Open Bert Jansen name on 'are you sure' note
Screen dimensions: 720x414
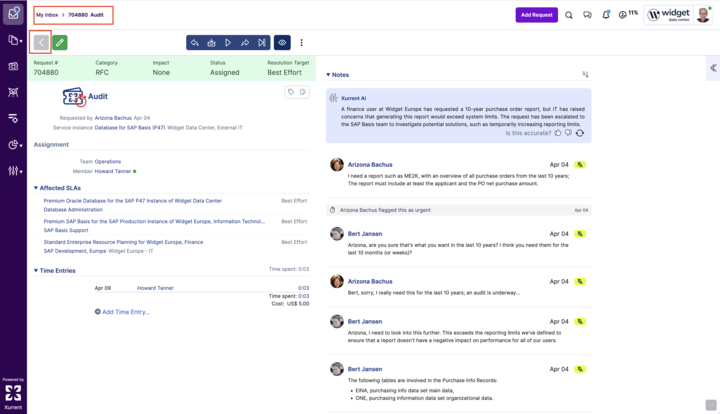(x=365, y=234)
